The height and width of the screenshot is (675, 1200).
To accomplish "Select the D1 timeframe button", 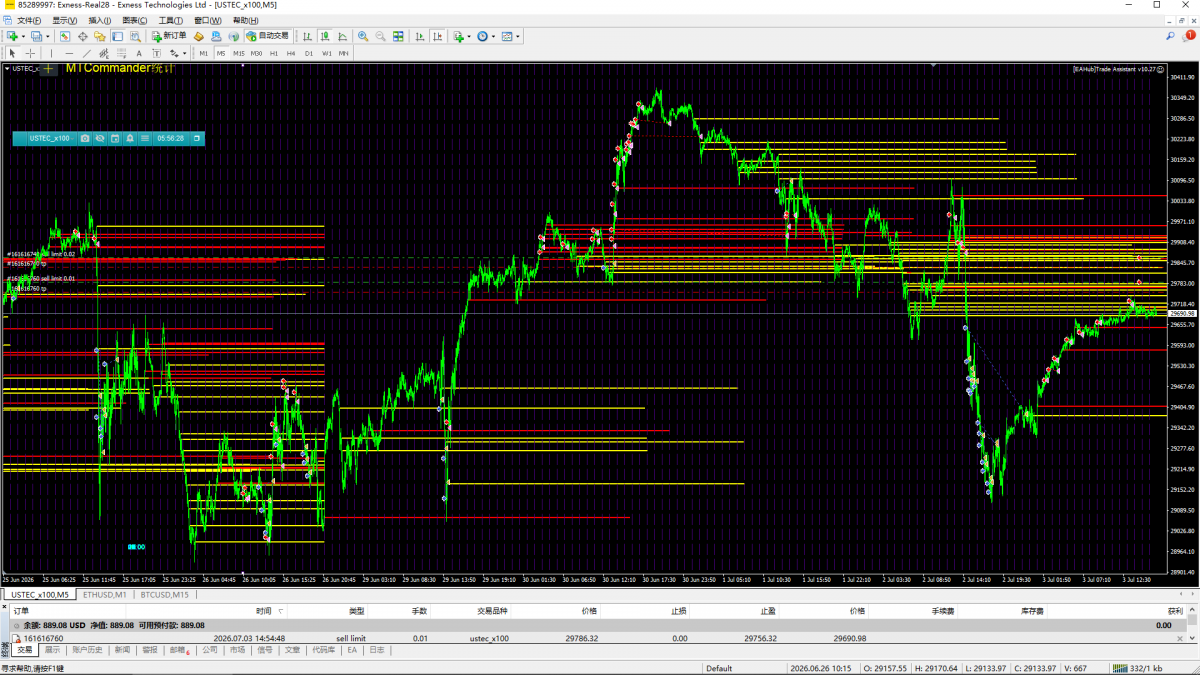I will [x=309, y=53].
